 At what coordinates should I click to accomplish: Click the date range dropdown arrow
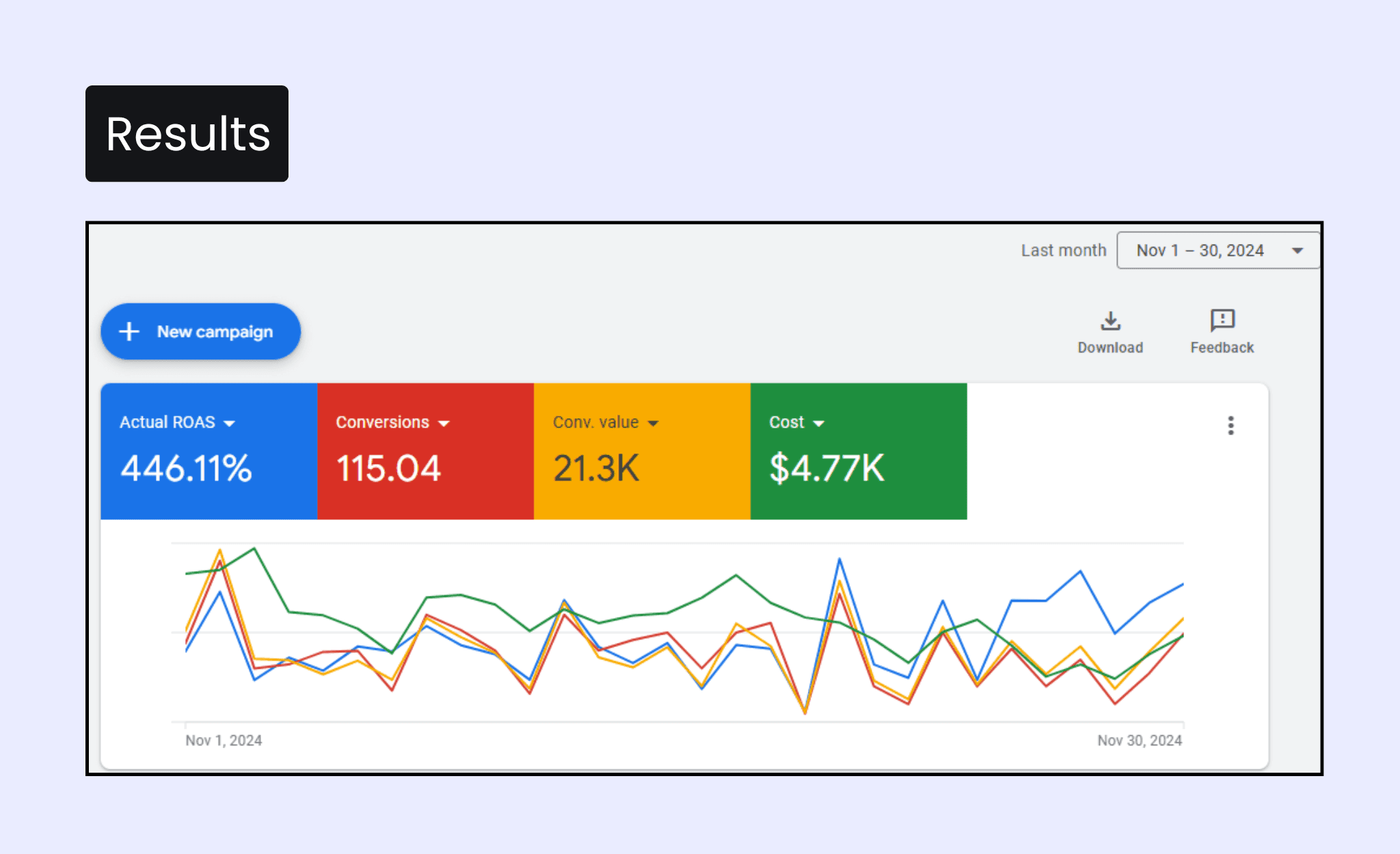coord(1297,251)
